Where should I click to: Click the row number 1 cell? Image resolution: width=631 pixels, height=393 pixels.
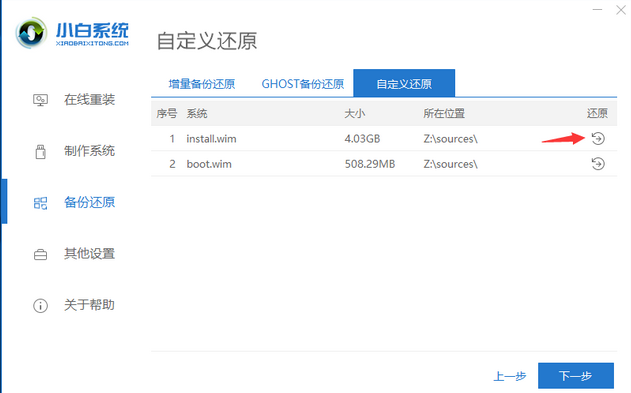(172, 139)
